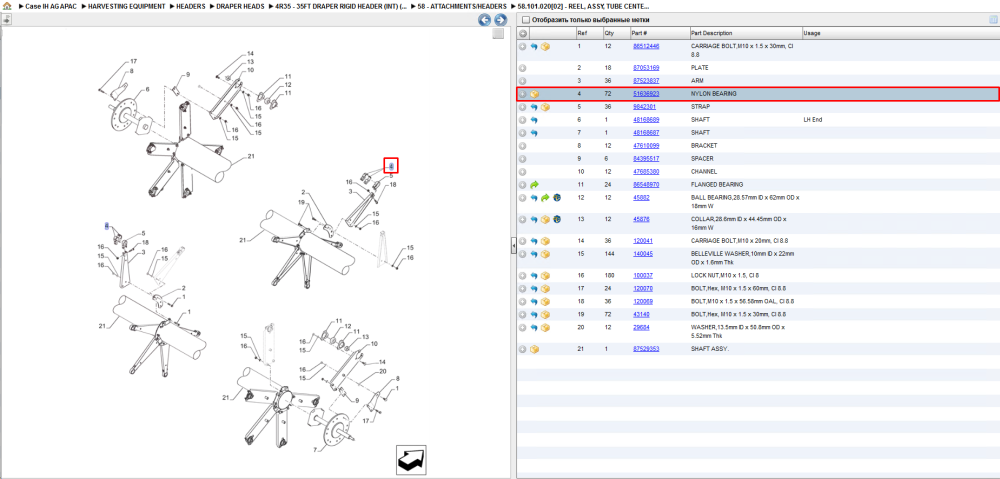Open part number link 120041

tap(642, 241)
